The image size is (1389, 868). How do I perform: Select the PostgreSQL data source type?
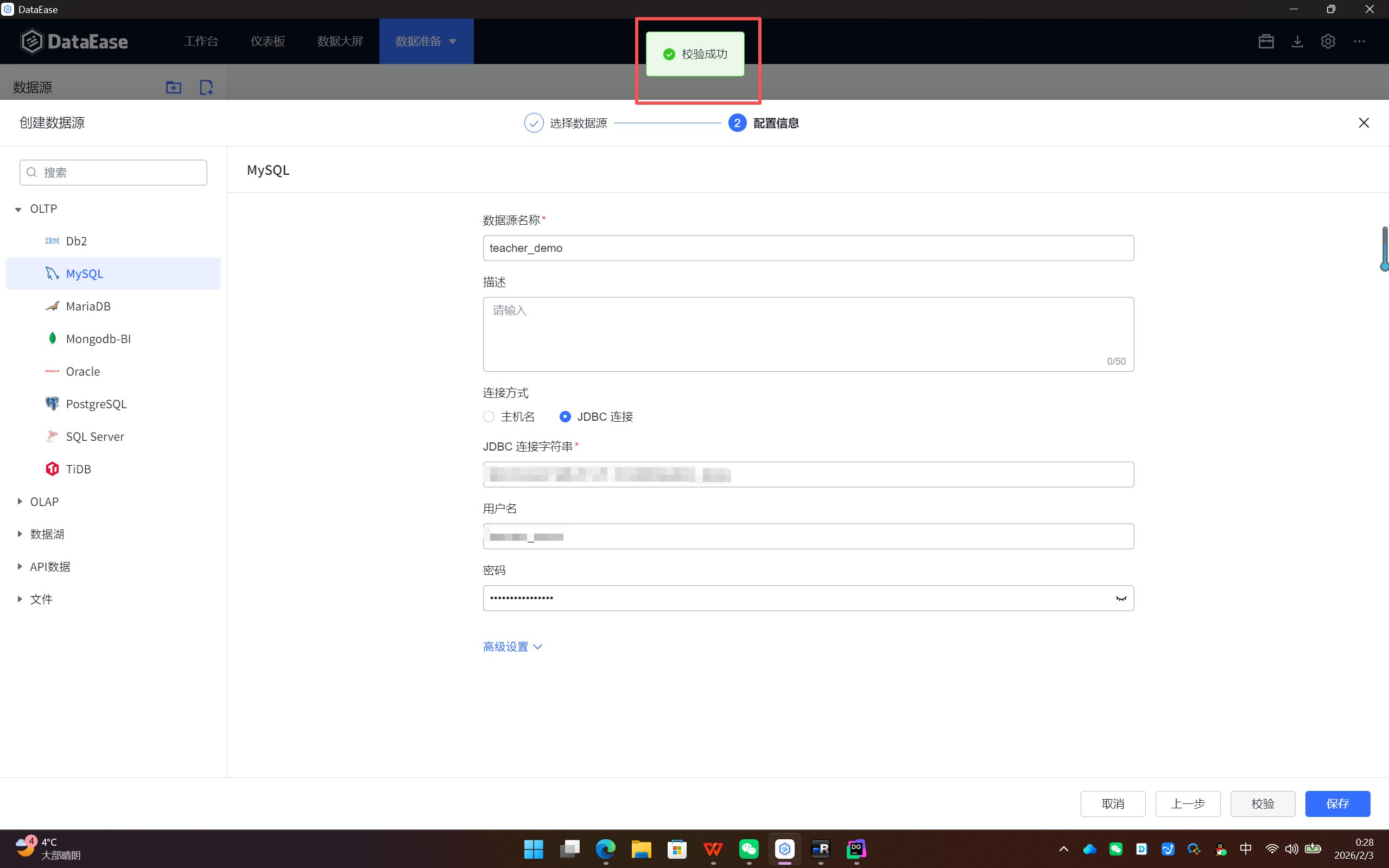[x=96, y=403]
